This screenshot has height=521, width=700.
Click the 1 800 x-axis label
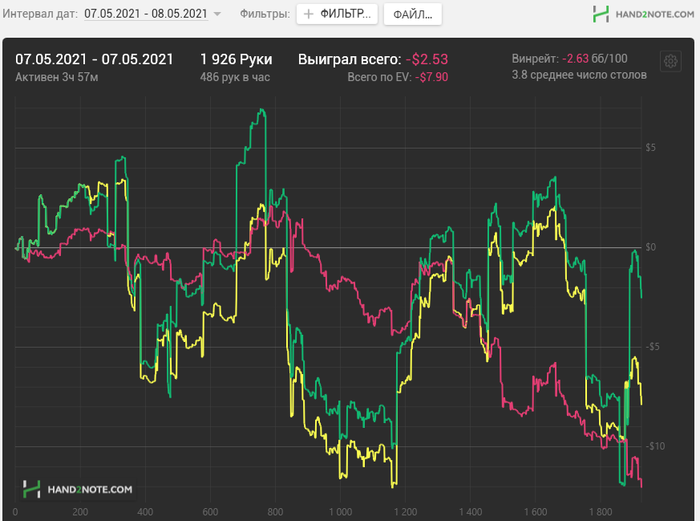click(x=600, y=512)
